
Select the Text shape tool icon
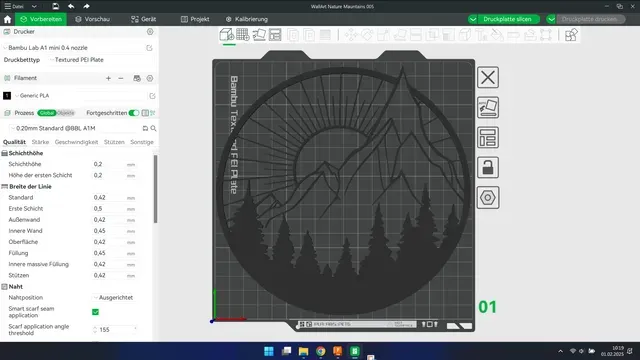[481, 35]
